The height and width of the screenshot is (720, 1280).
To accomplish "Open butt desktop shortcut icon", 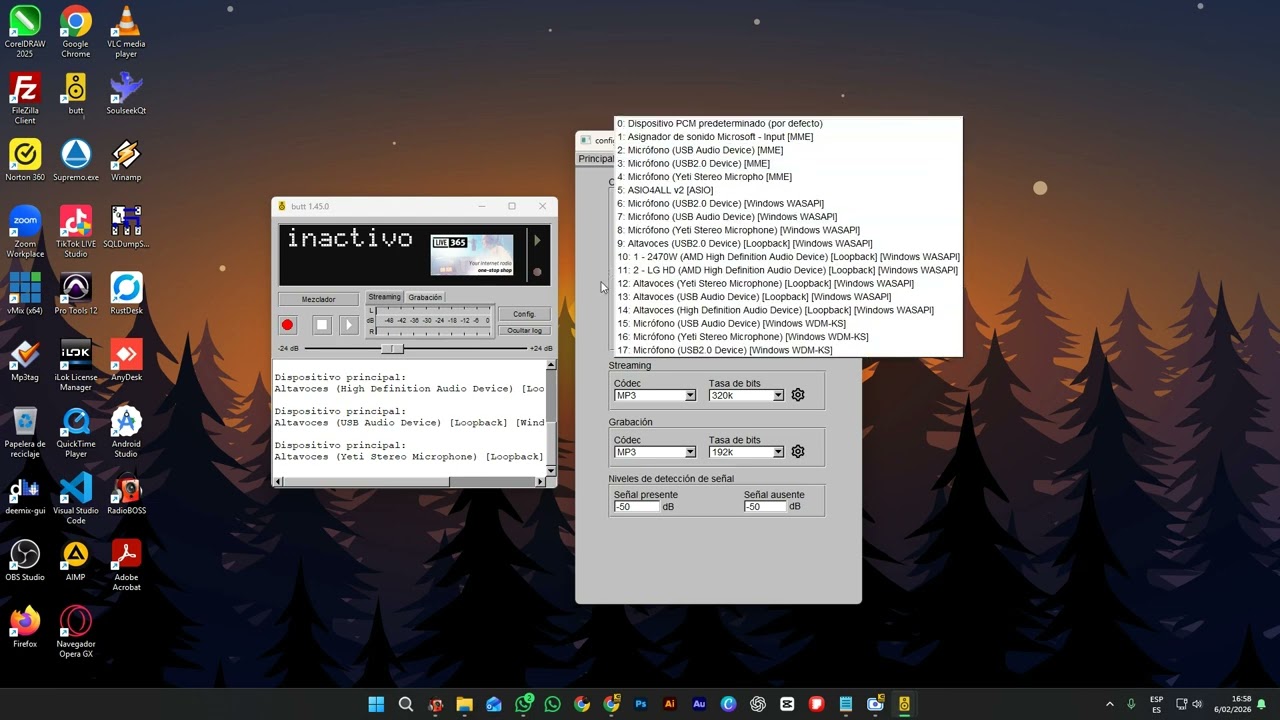I will 75,94.
